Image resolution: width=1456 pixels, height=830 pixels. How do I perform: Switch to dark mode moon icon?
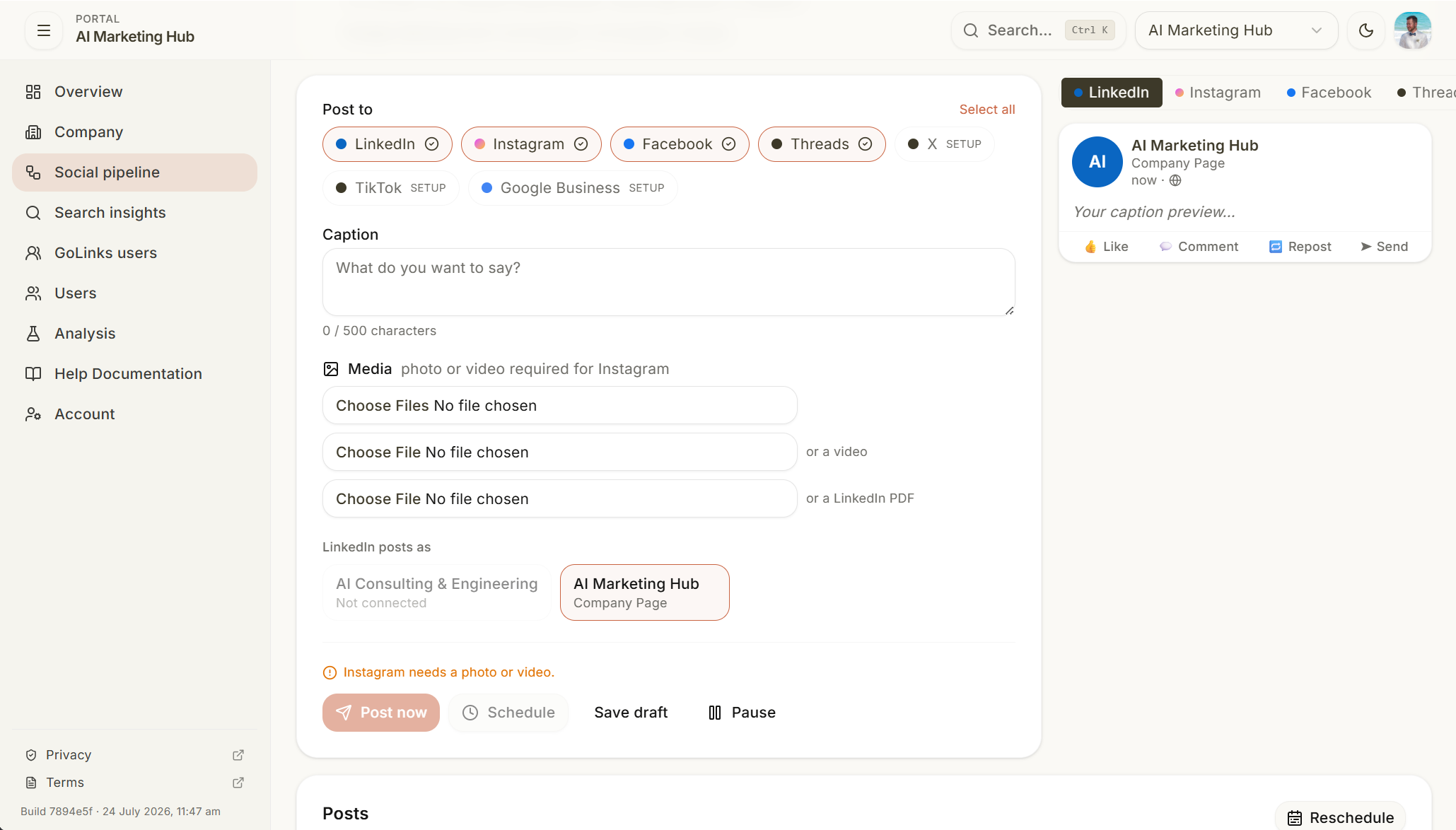tap(1365, 30)
